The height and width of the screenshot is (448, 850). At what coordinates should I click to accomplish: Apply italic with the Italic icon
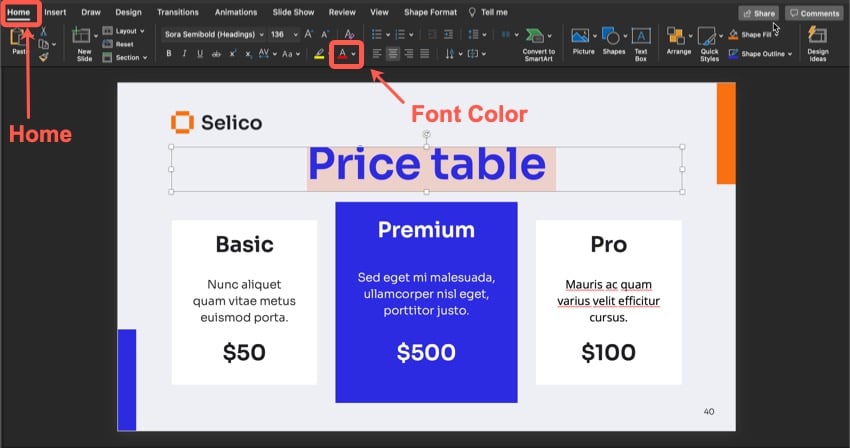[185, 53]
